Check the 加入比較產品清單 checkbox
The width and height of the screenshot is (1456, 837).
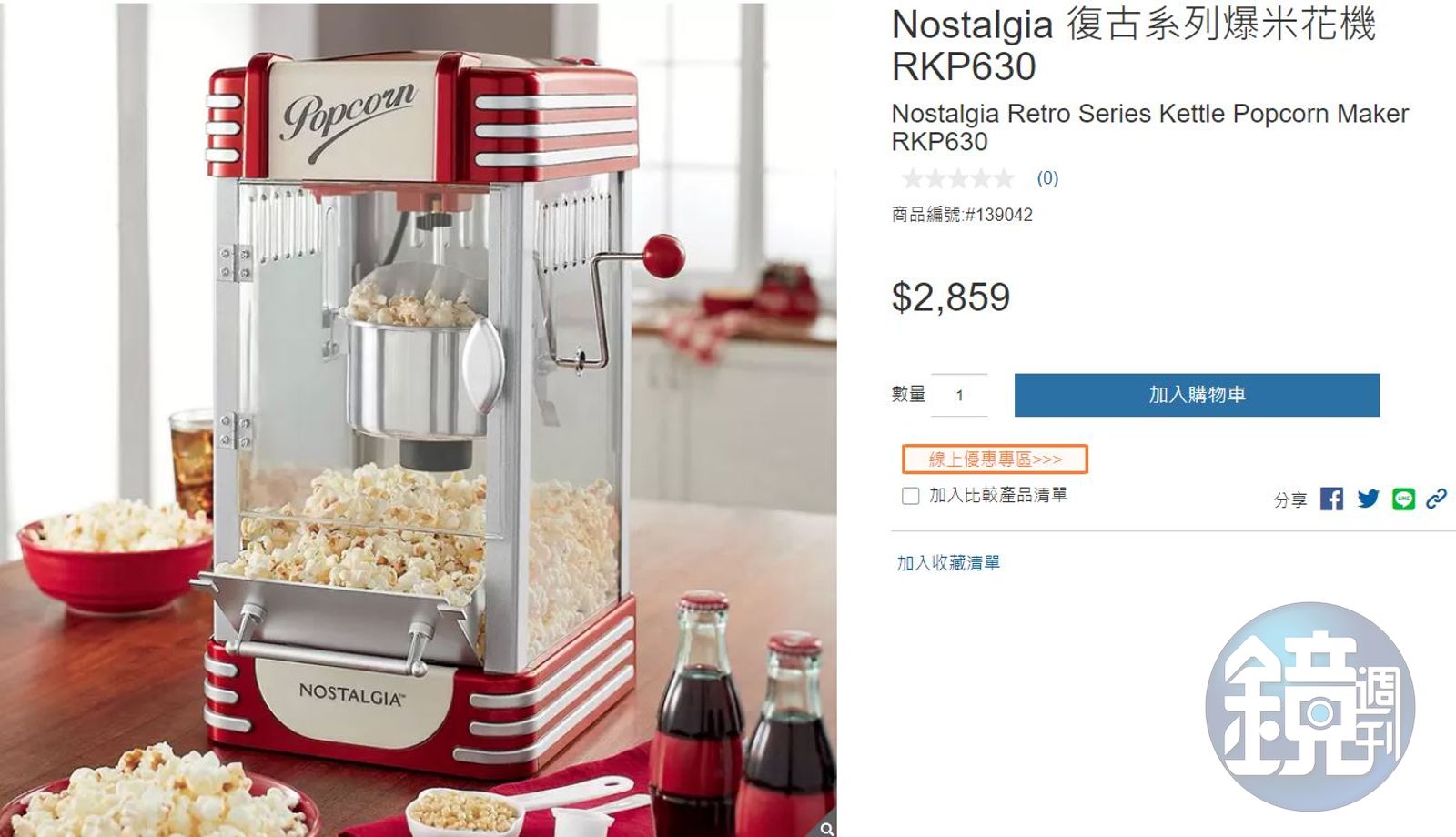tap(910, 496)
